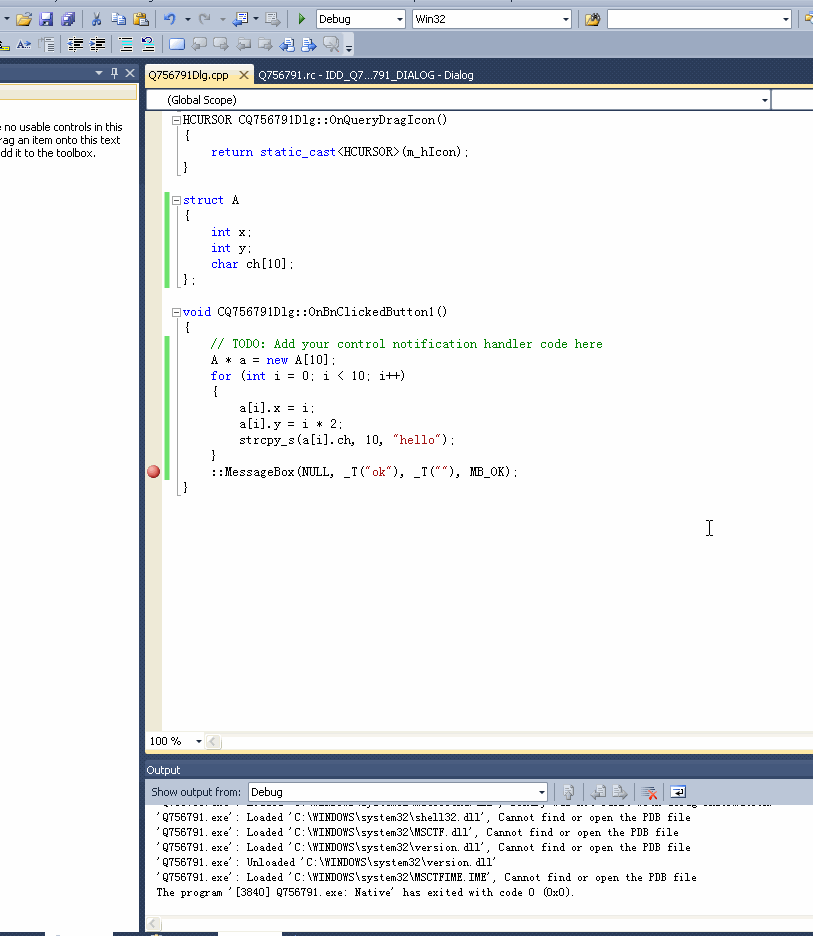Save the current file with the floppy icon

point(46,19)
